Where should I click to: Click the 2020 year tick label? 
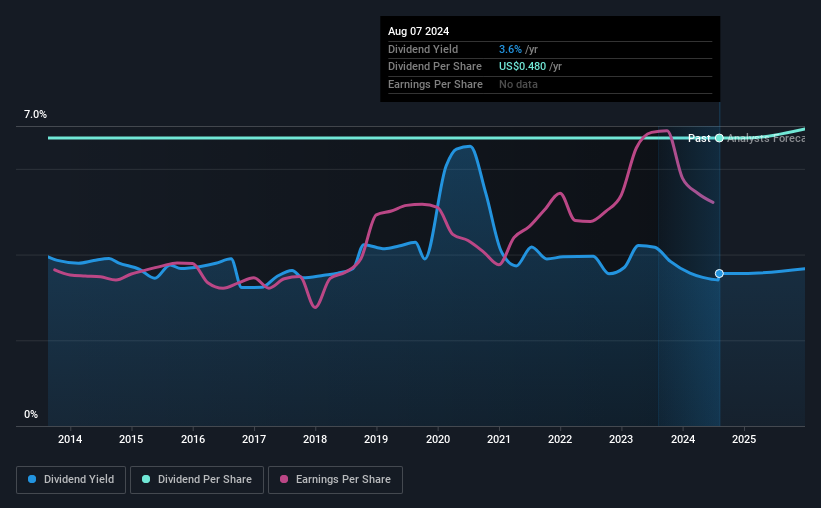438,439
